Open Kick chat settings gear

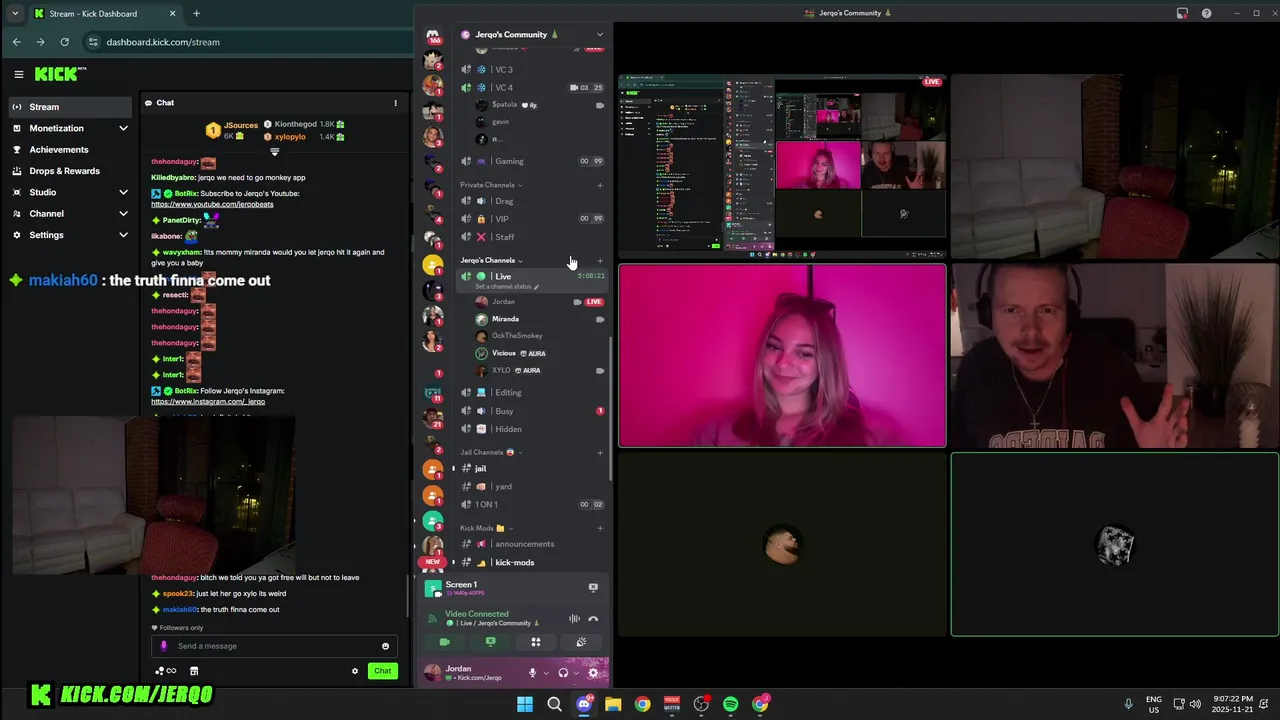(354, 671)
